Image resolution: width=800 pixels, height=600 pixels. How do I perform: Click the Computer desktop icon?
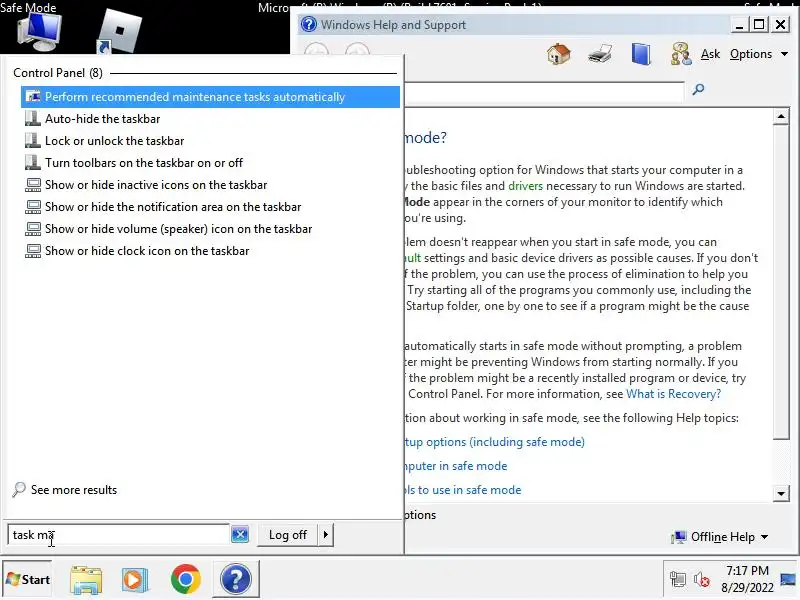click(40, 32)
